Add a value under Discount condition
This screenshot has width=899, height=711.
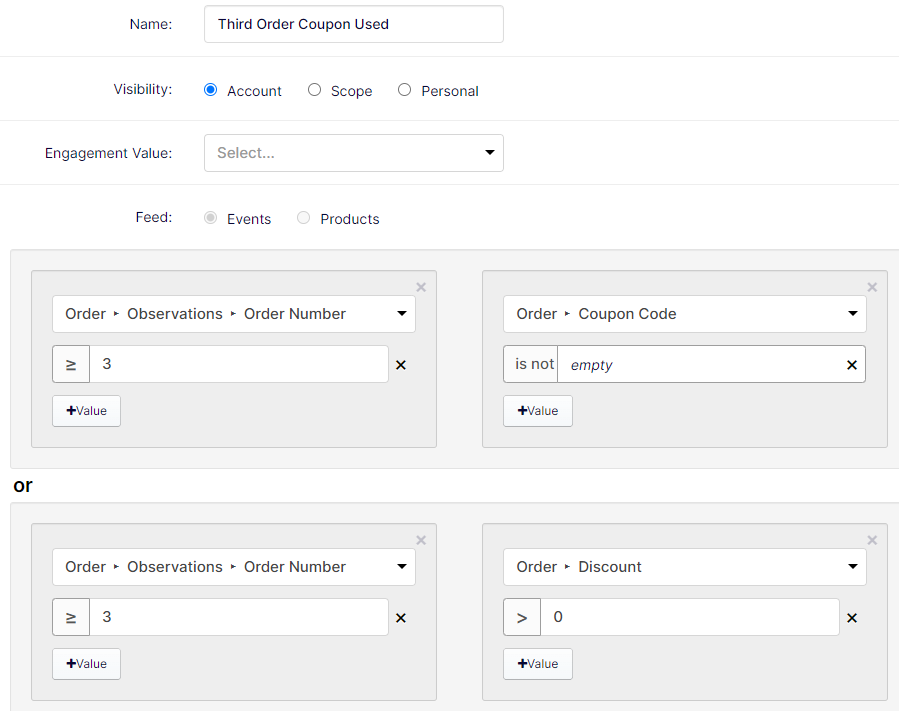click(538, 663)
